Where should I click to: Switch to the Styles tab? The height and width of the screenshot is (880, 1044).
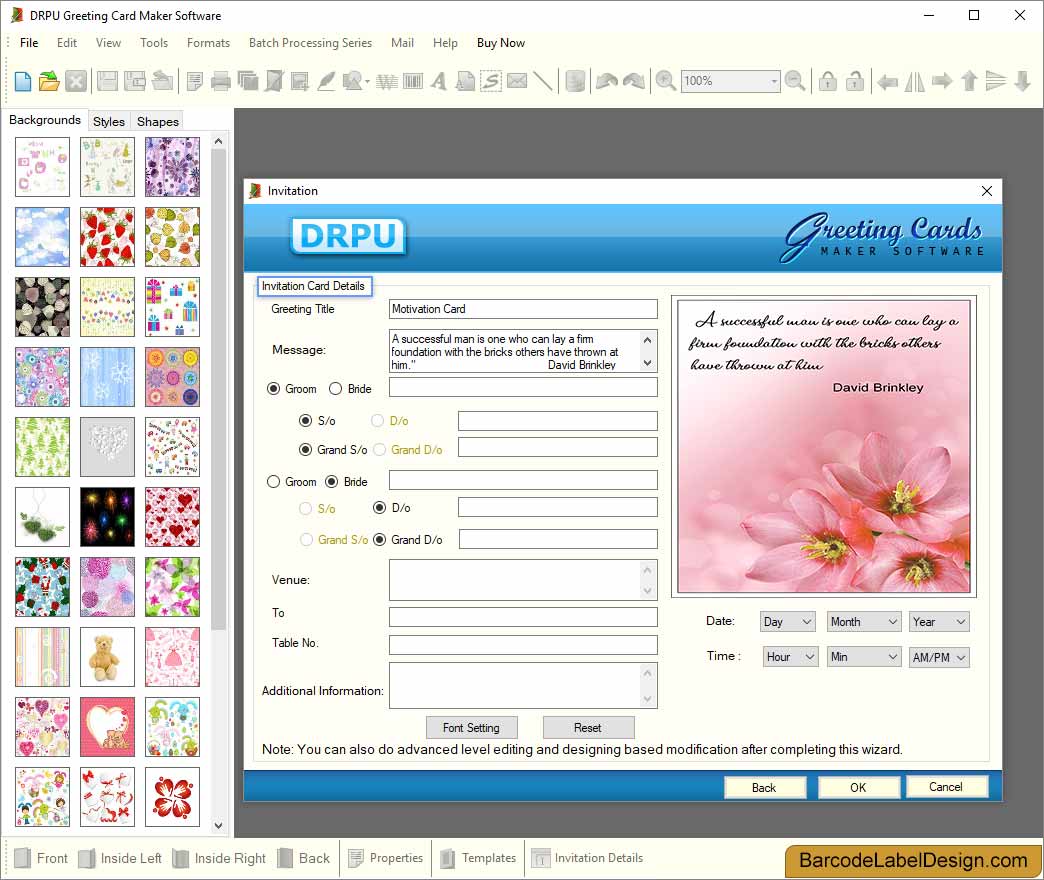coord(109,121)
